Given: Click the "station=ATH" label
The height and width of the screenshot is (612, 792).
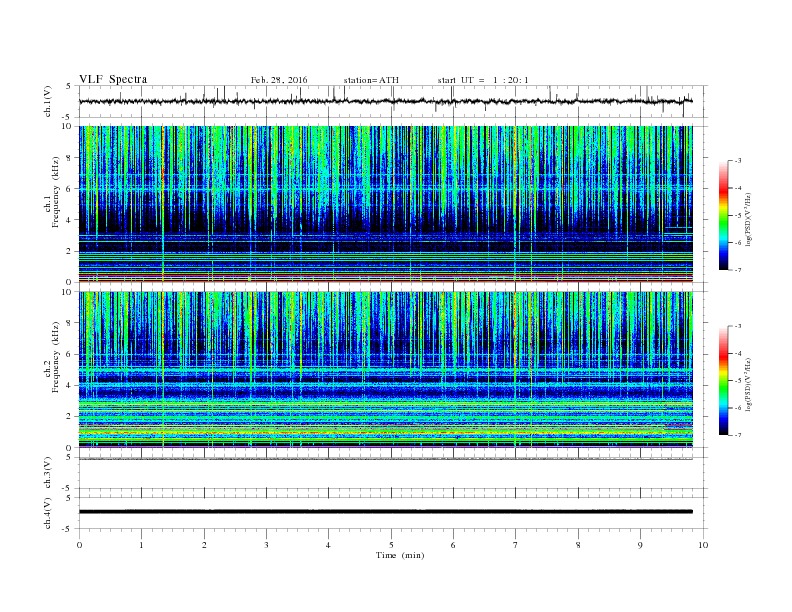Looking at the screenshot, I should tap(371, 80).
